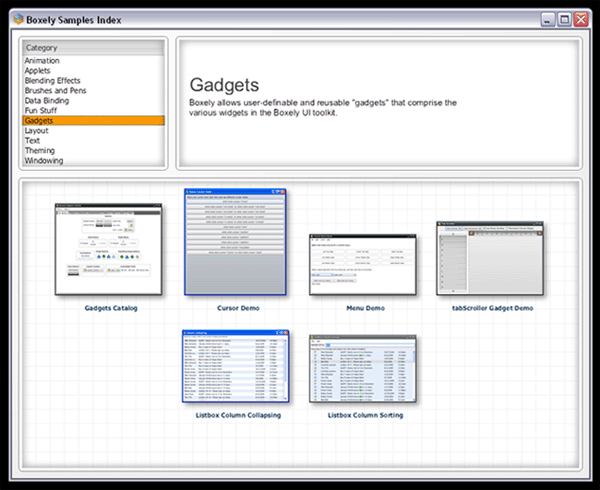This screenshot has height=490, width=600.
Task: Click the Menu Demo label
Action: pos(365,308)
